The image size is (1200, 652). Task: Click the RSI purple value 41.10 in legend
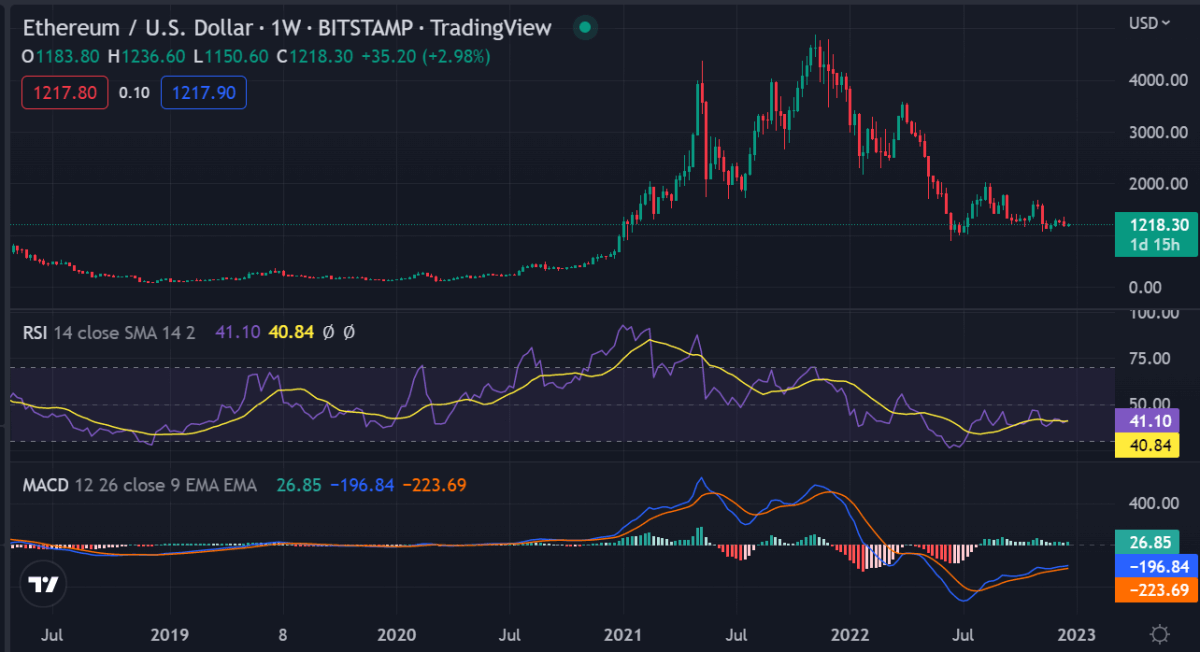click(237, 332)
